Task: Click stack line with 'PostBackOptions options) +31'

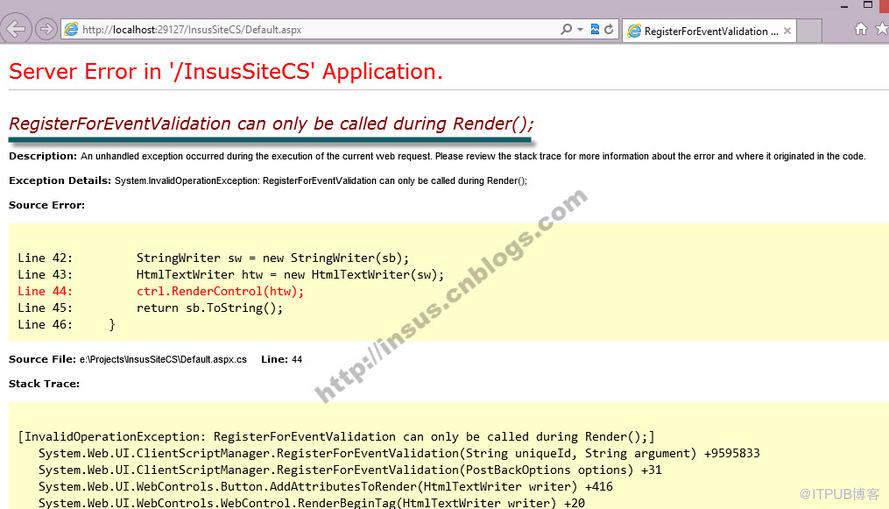Action: pyautogui.click(x=350, y=470)
